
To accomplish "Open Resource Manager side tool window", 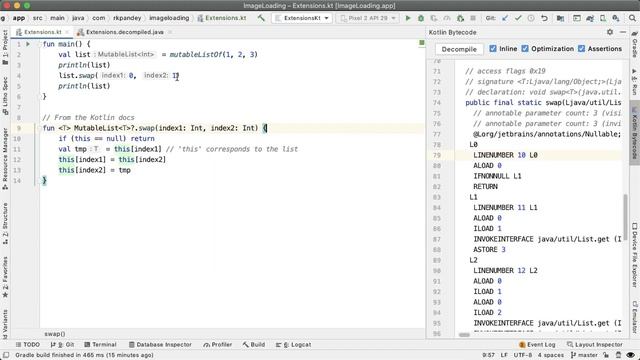I will 5,158.
